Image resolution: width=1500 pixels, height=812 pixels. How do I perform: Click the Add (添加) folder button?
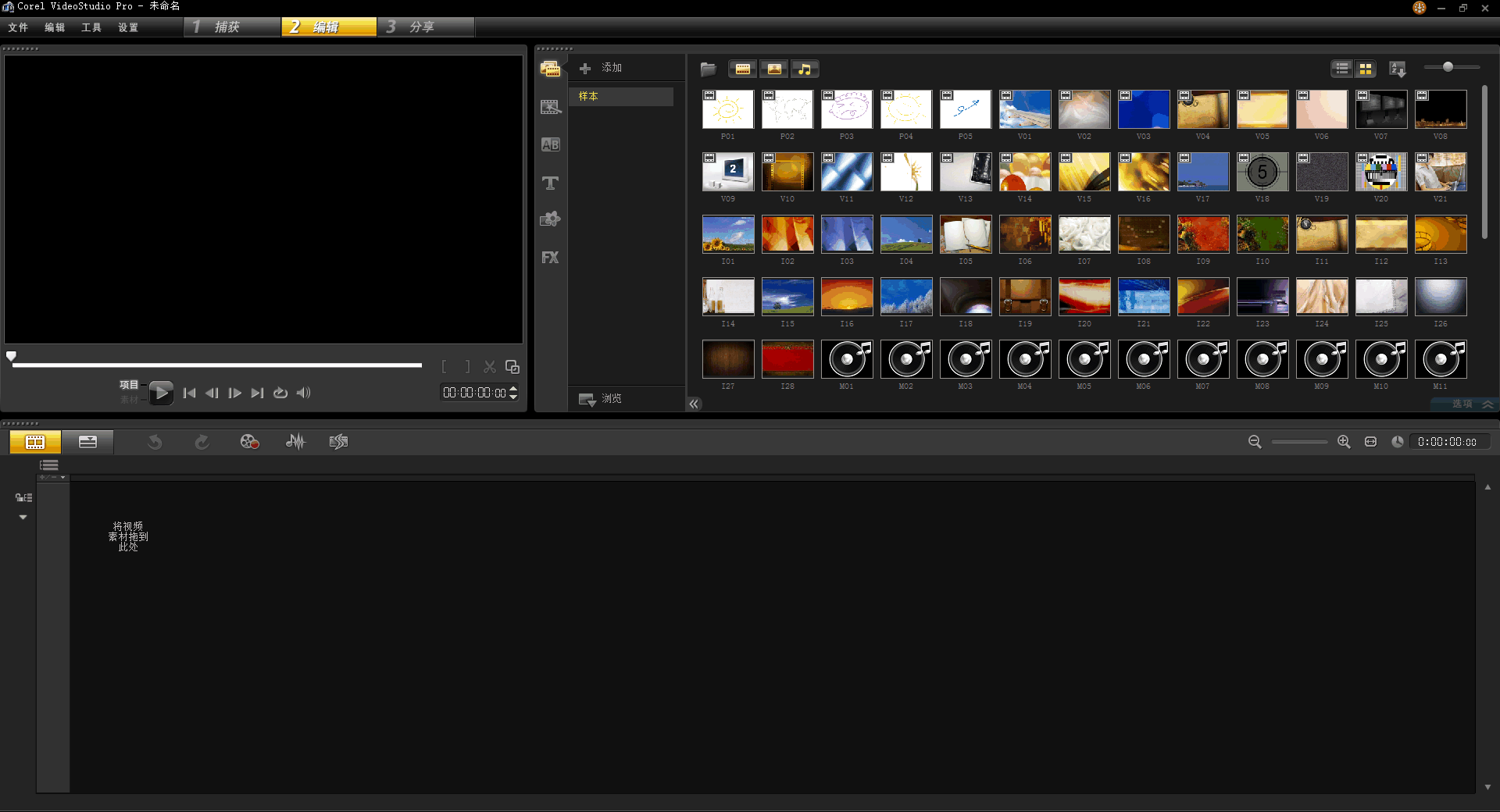click(601, 69)
